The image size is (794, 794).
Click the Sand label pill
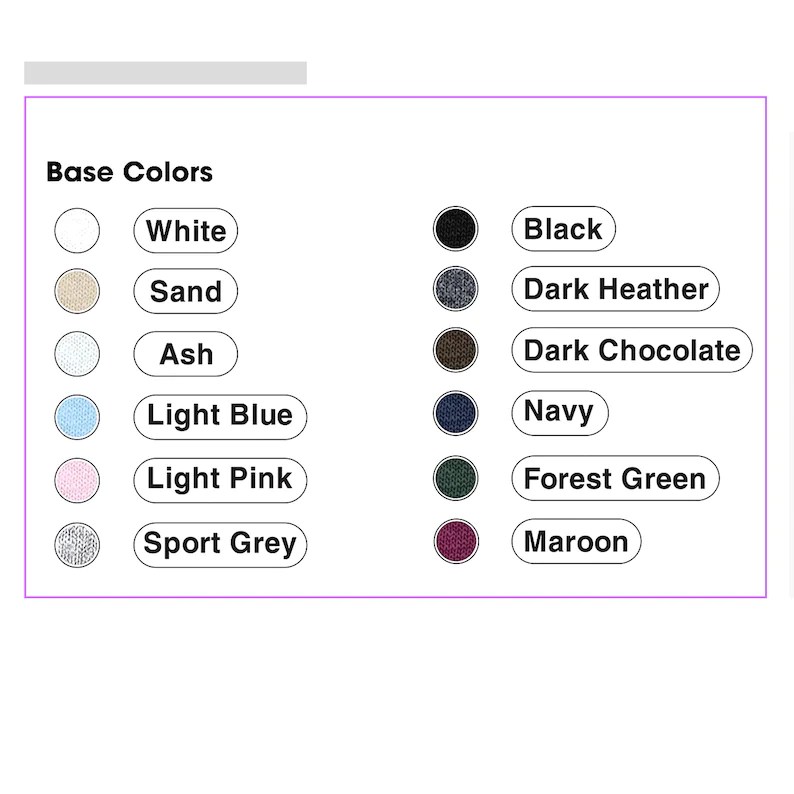click(186, 291)
